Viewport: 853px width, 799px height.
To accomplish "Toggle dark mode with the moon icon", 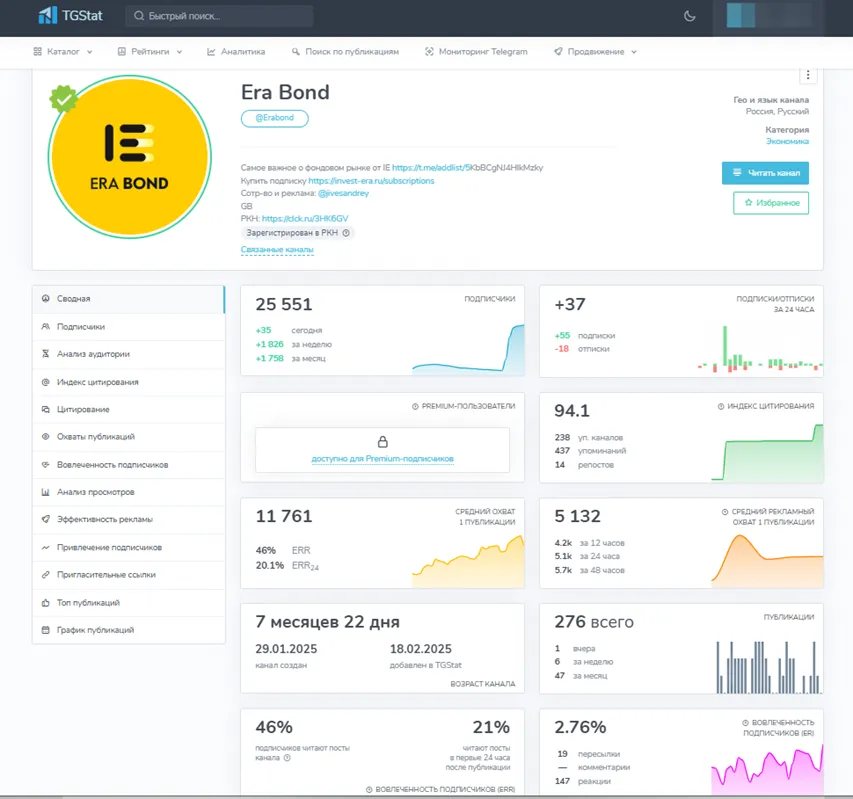I will click(x=689, y=16).
